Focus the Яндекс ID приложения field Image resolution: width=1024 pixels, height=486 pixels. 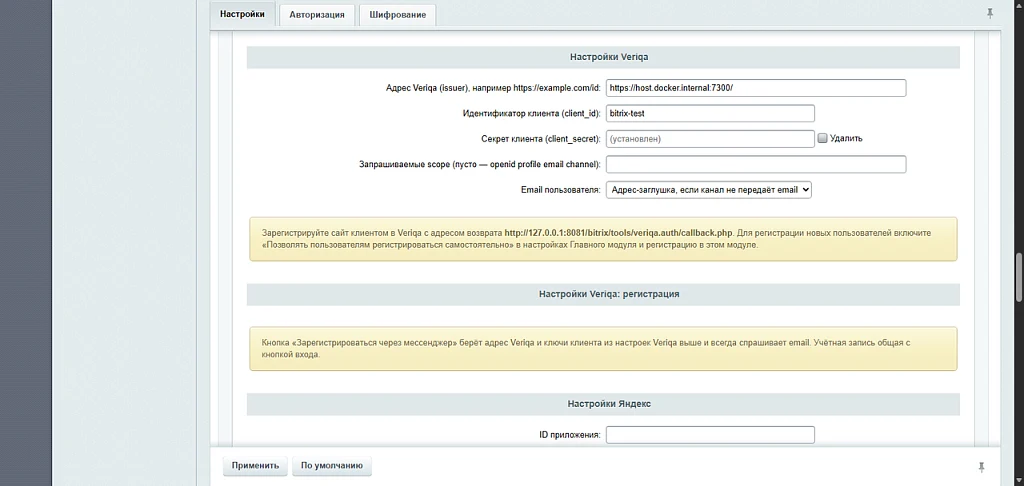[x=710, y=434]
